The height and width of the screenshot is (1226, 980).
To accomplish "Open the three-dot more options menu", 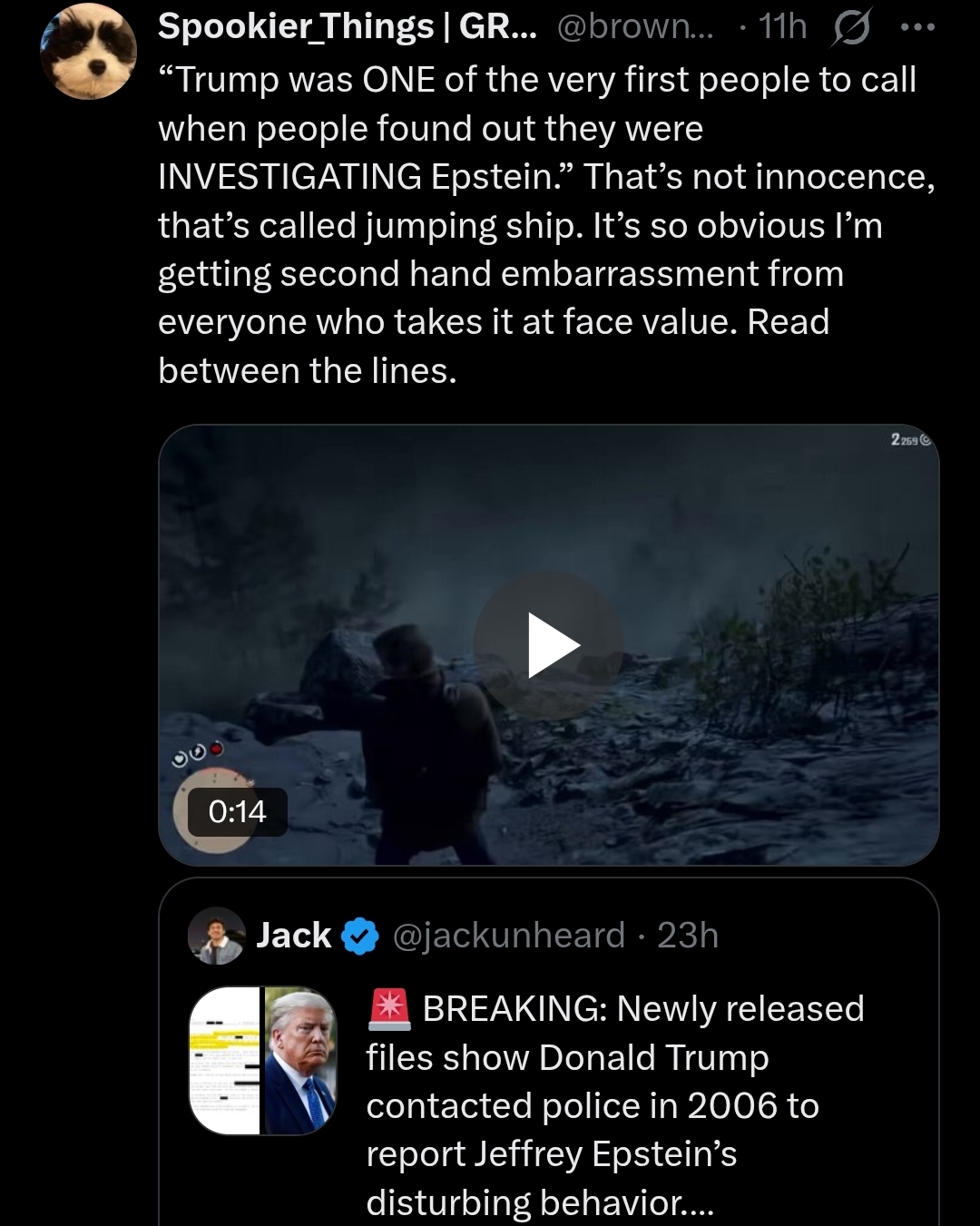I will point(917,28).
